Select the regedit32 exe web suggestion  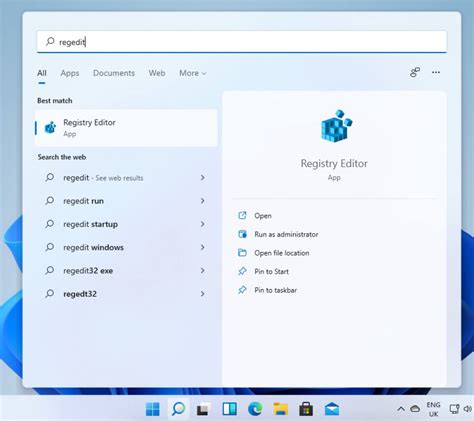click(126, 271)
